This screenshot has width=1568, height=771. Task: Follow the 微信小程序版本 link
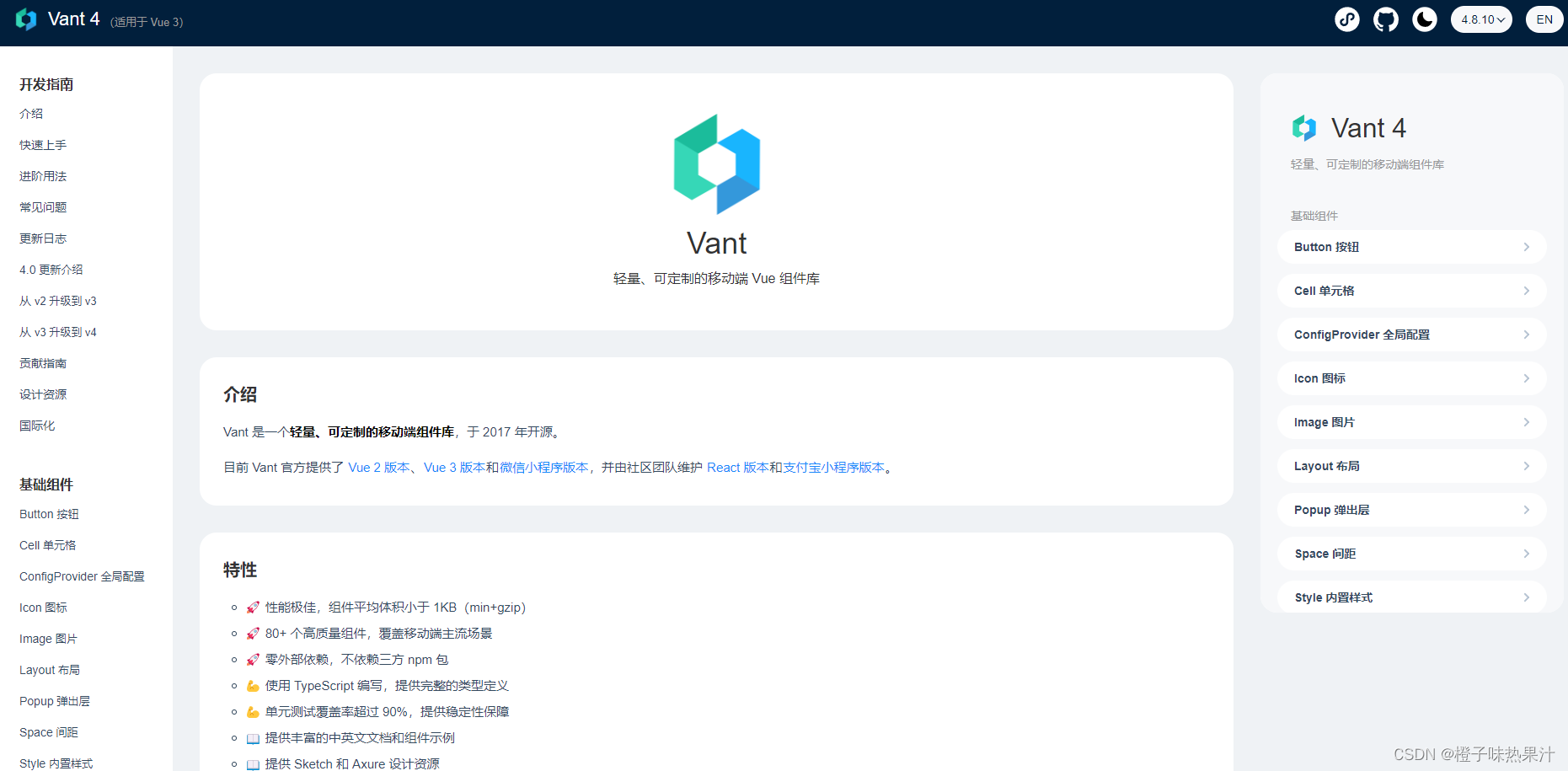point(543,468)
